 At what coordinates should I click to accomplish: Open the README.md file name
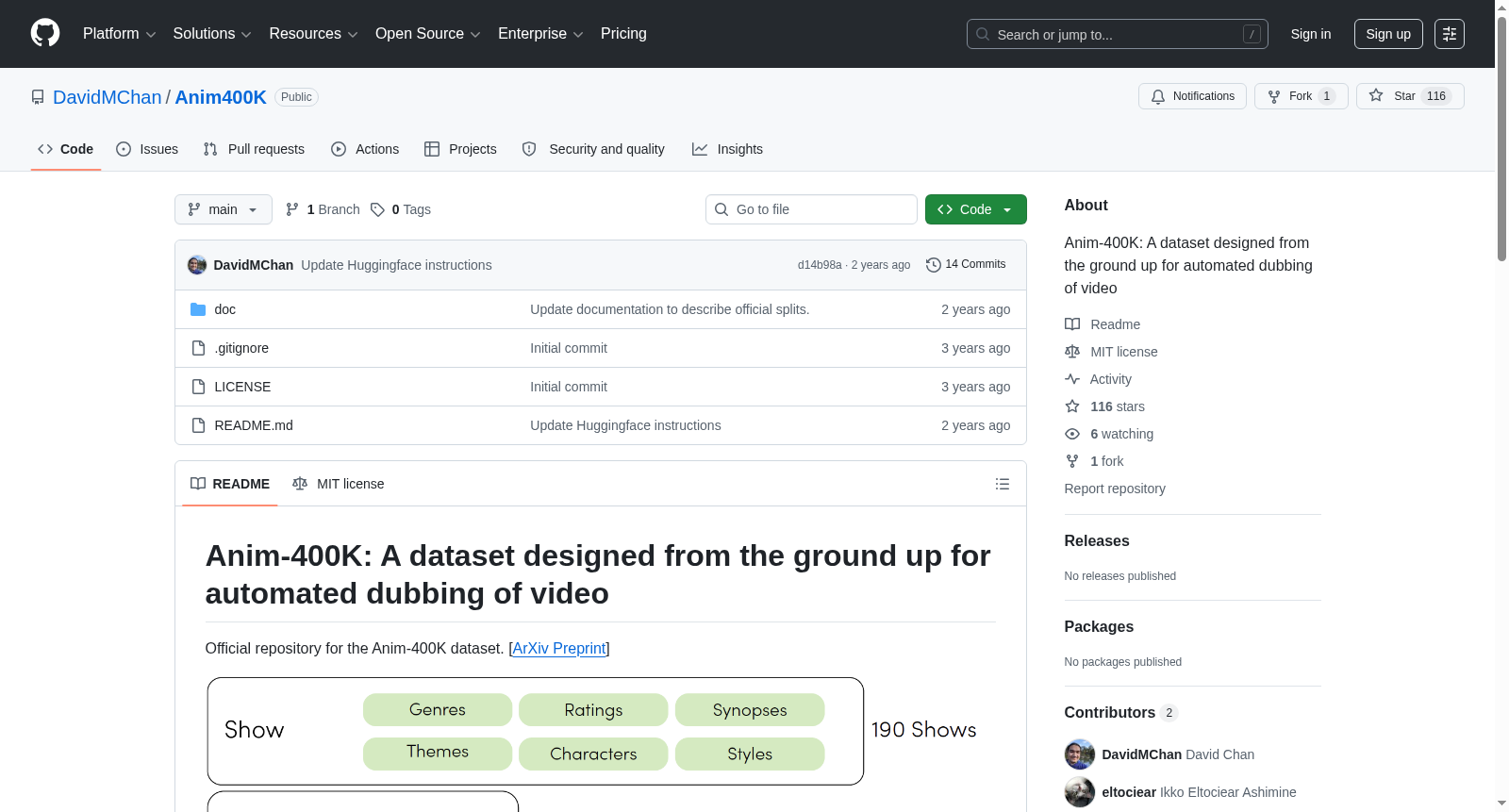pyautogui.click(x=254, y=425)
